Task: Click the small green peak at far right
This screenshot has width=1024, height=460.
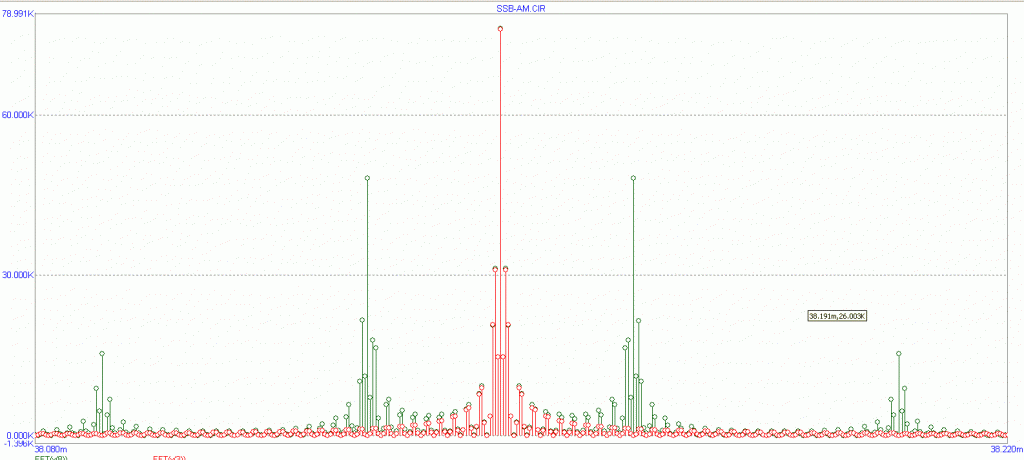Action: [899, 354]
